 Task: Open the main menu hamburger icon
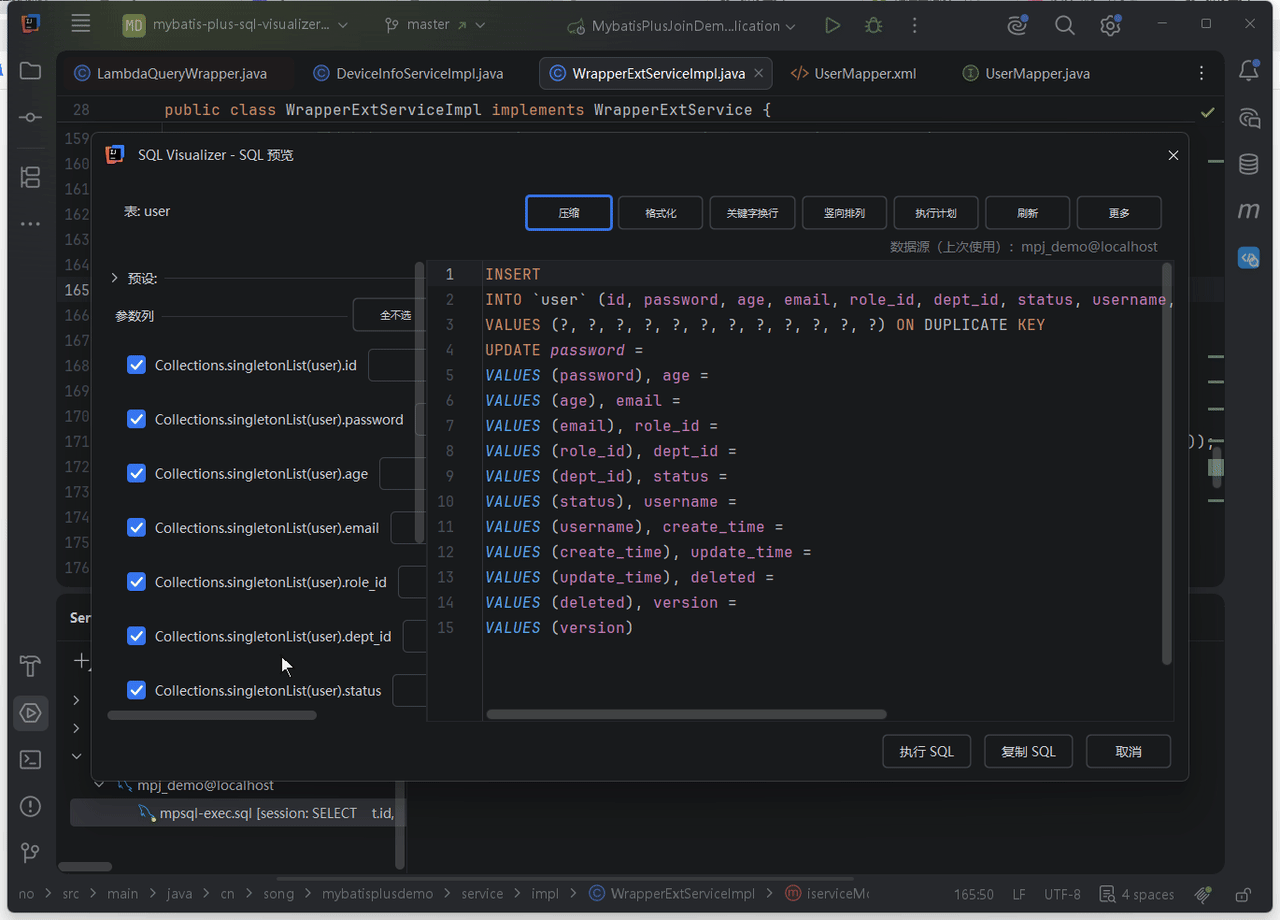click(81, 24)
